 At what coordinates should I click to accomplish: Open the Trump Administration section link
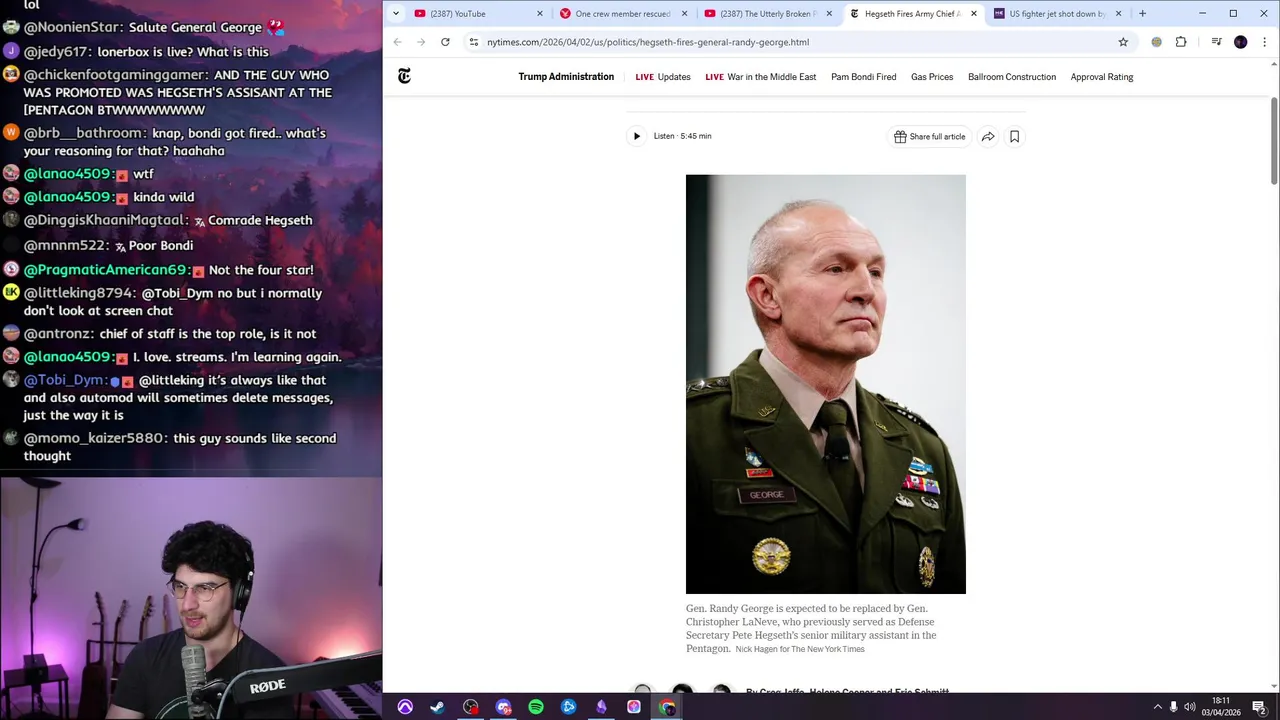pos(566,77)
